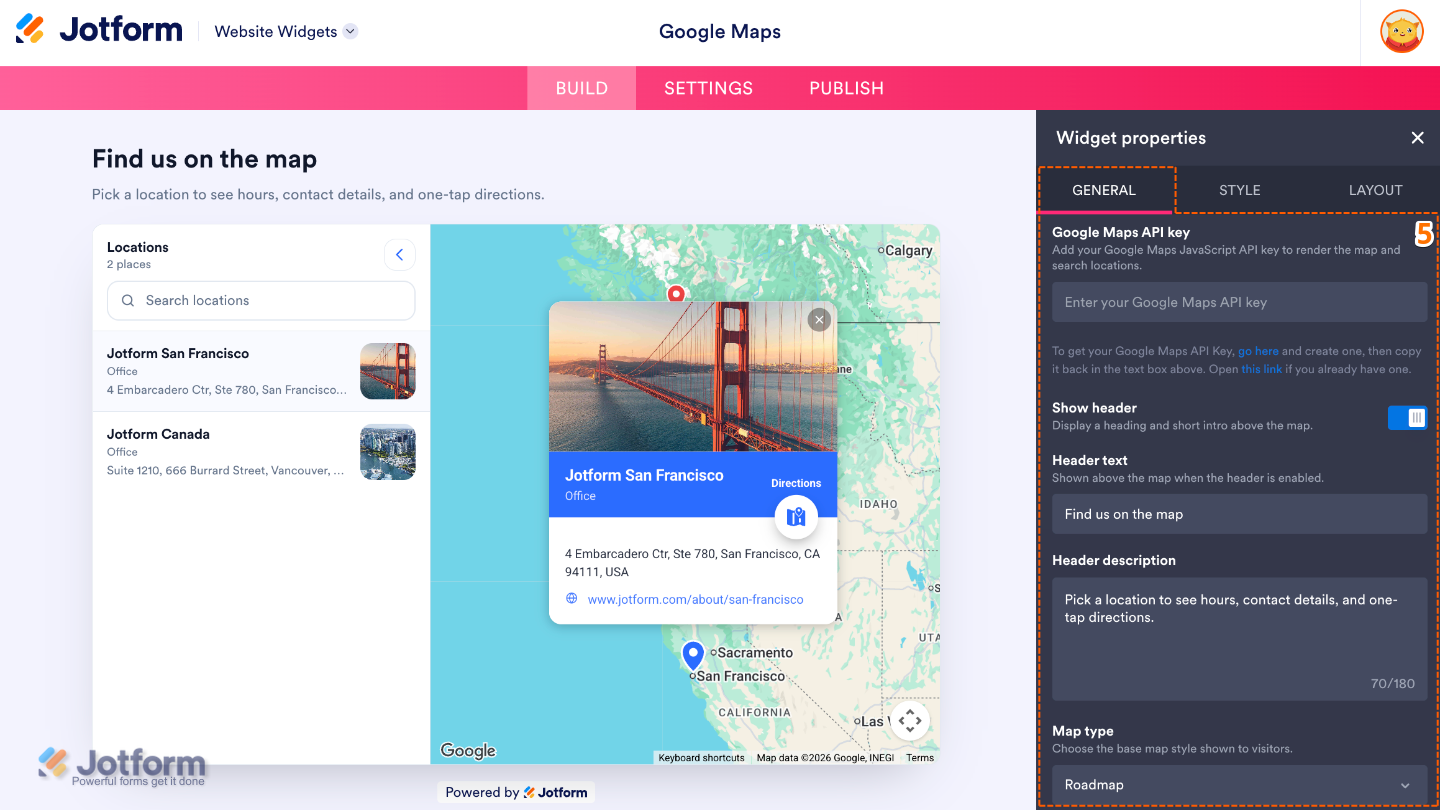Open Vancouver skyline list thumbnail
The height and width of the screenshot is (810, 1441).
pyautogui.click(x=388, y=452)
